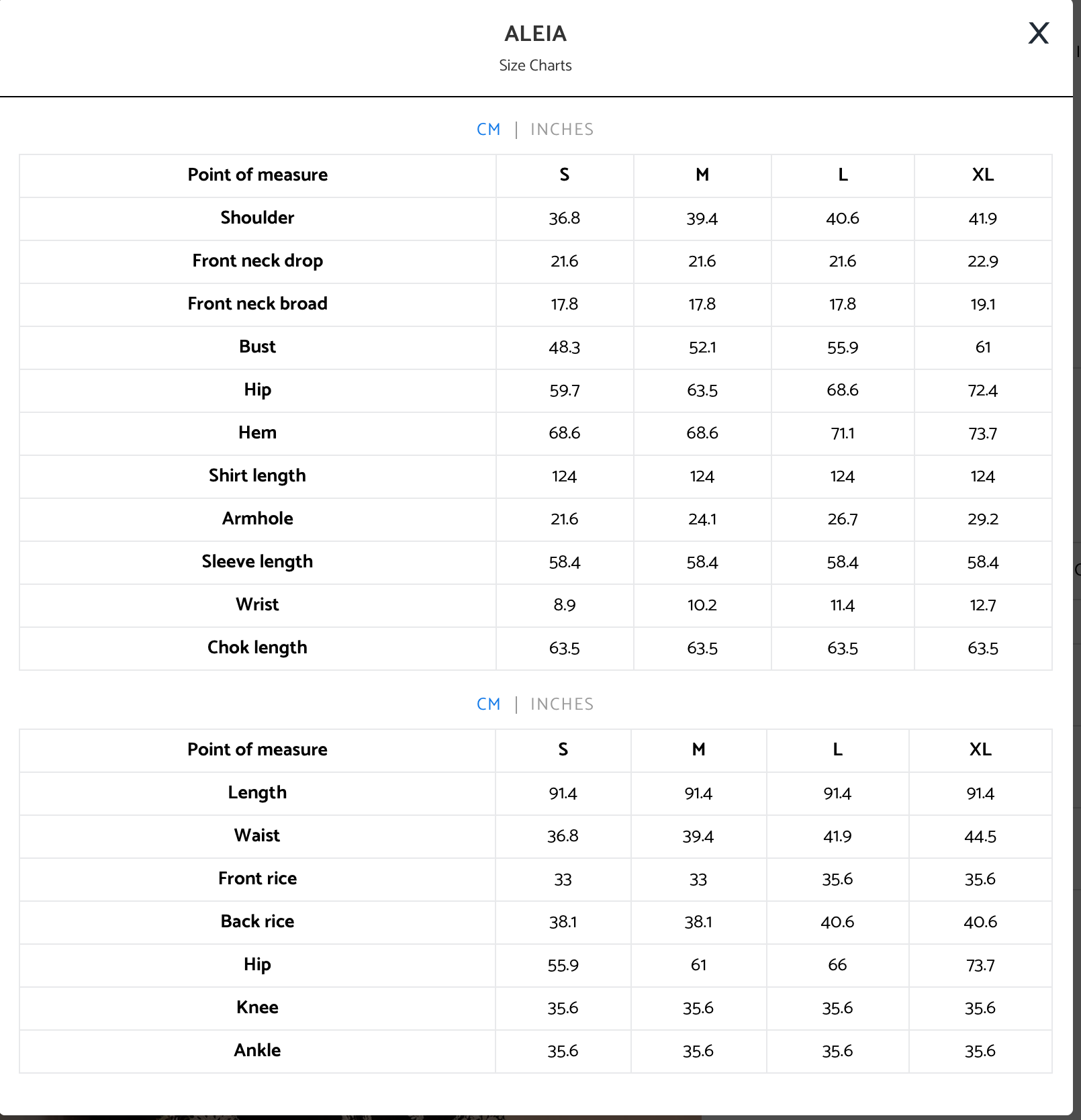Viewport: 1081px width, 1120px height.
Task: Select the Waist row label
Action: tap(258, 835)
